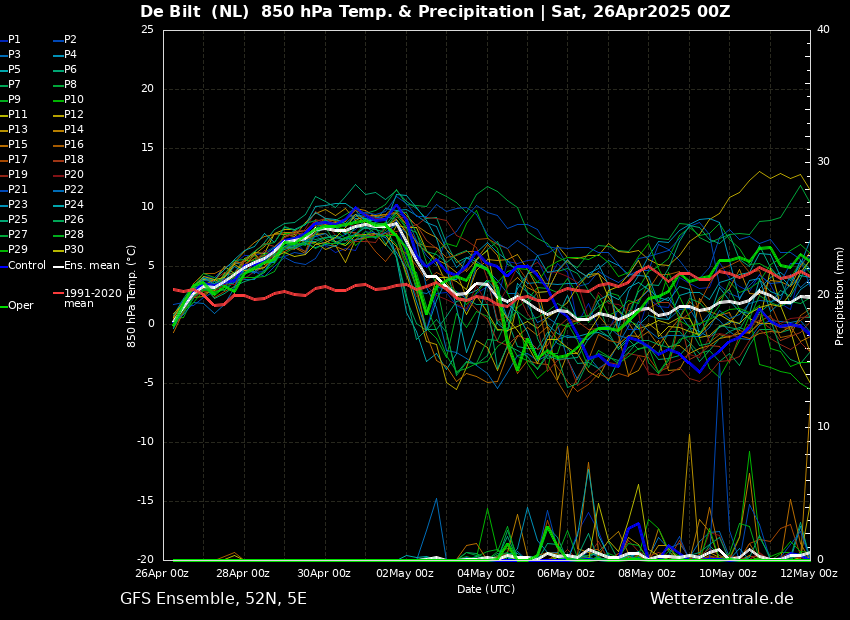Click the Oper legend entry
The width and height of the screenshot is (850, 620).
17,306
